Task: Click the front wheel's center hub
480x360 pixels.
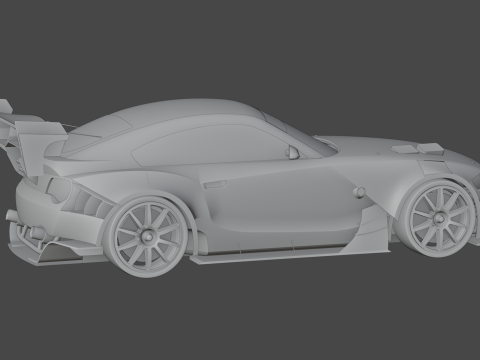Action: [439, 218]
